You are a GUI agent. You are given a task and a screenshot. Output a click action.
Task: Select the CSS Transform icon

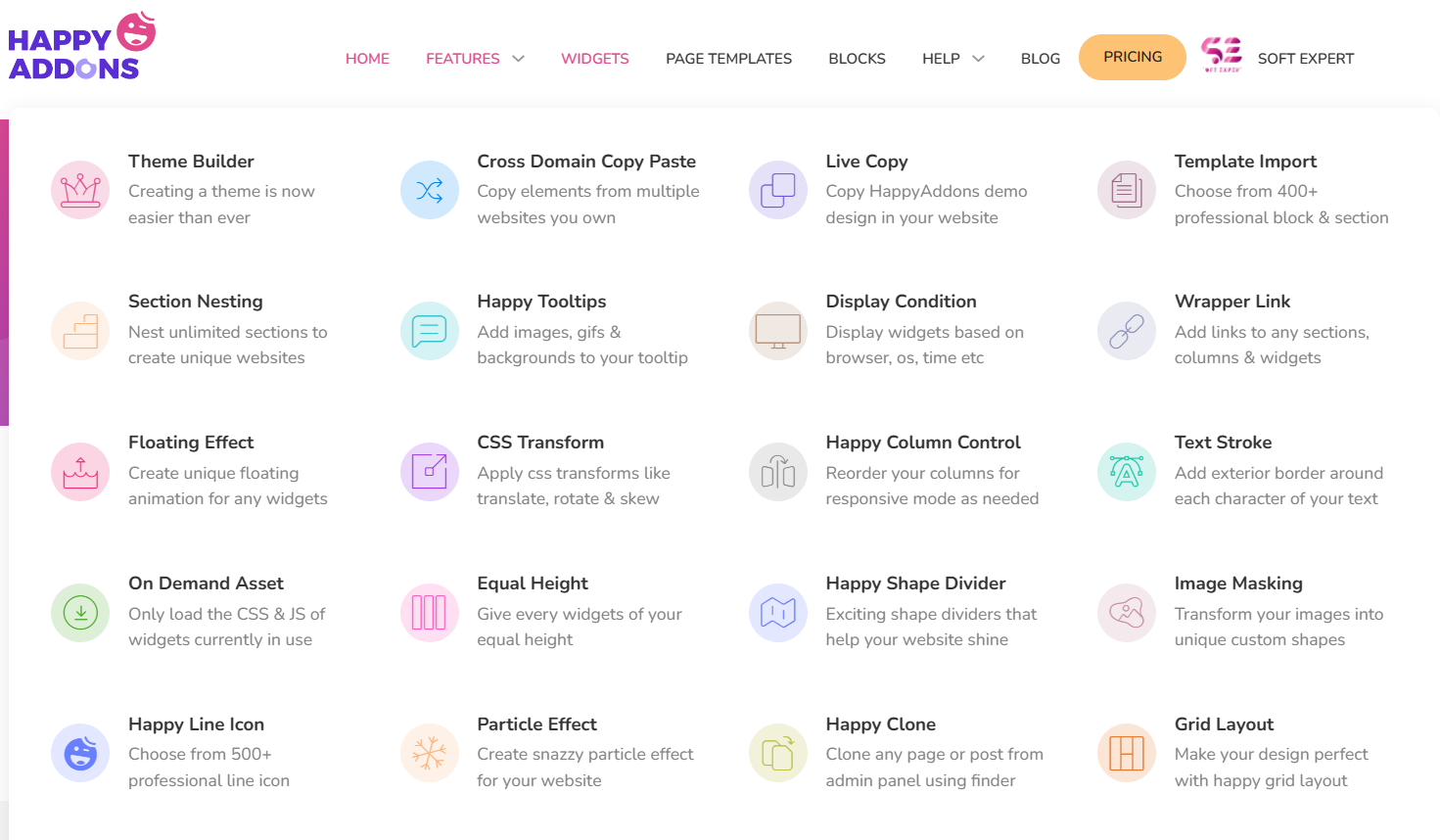[429, 472]
